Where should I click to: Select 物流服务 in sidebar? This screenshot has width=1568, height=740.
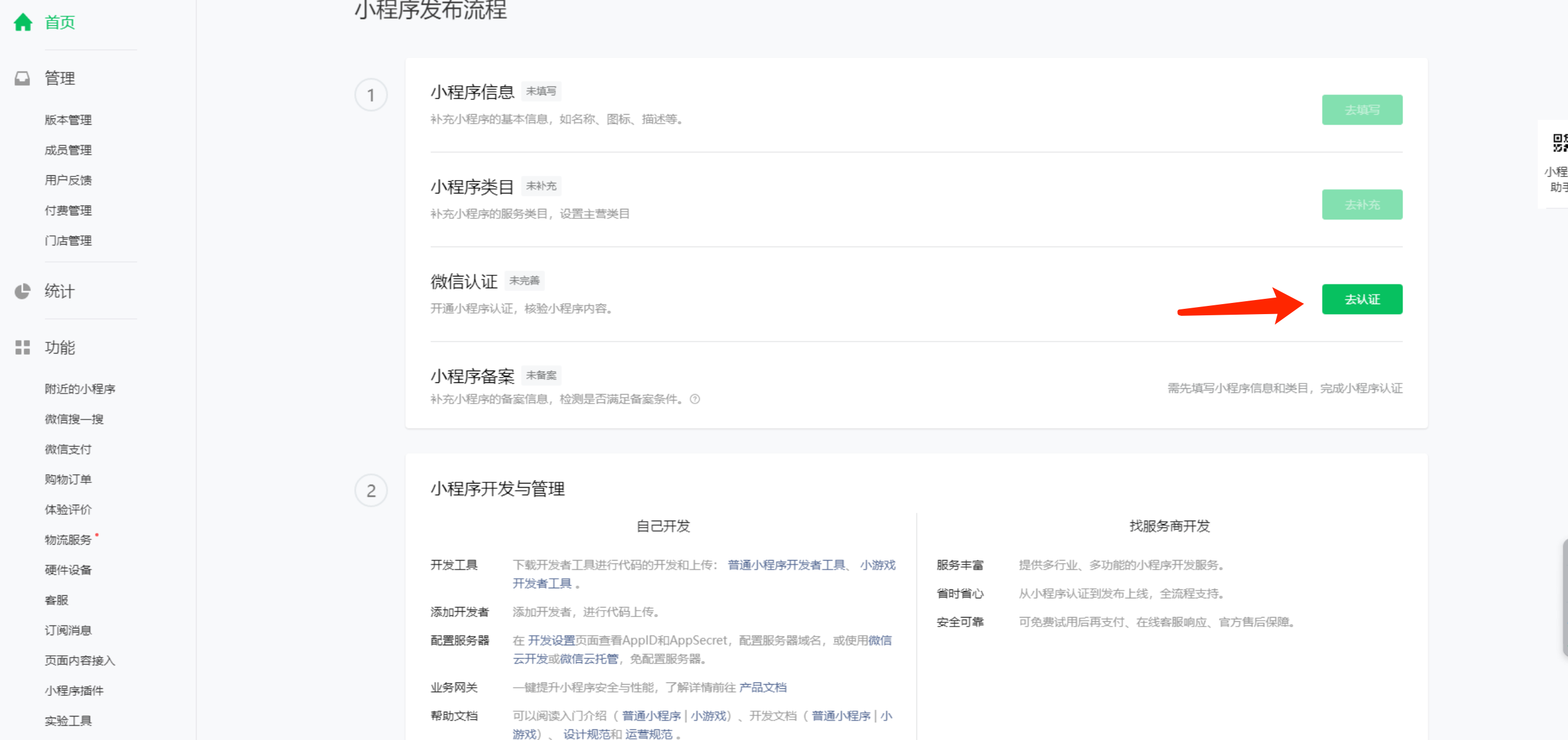tap(68, 540)
